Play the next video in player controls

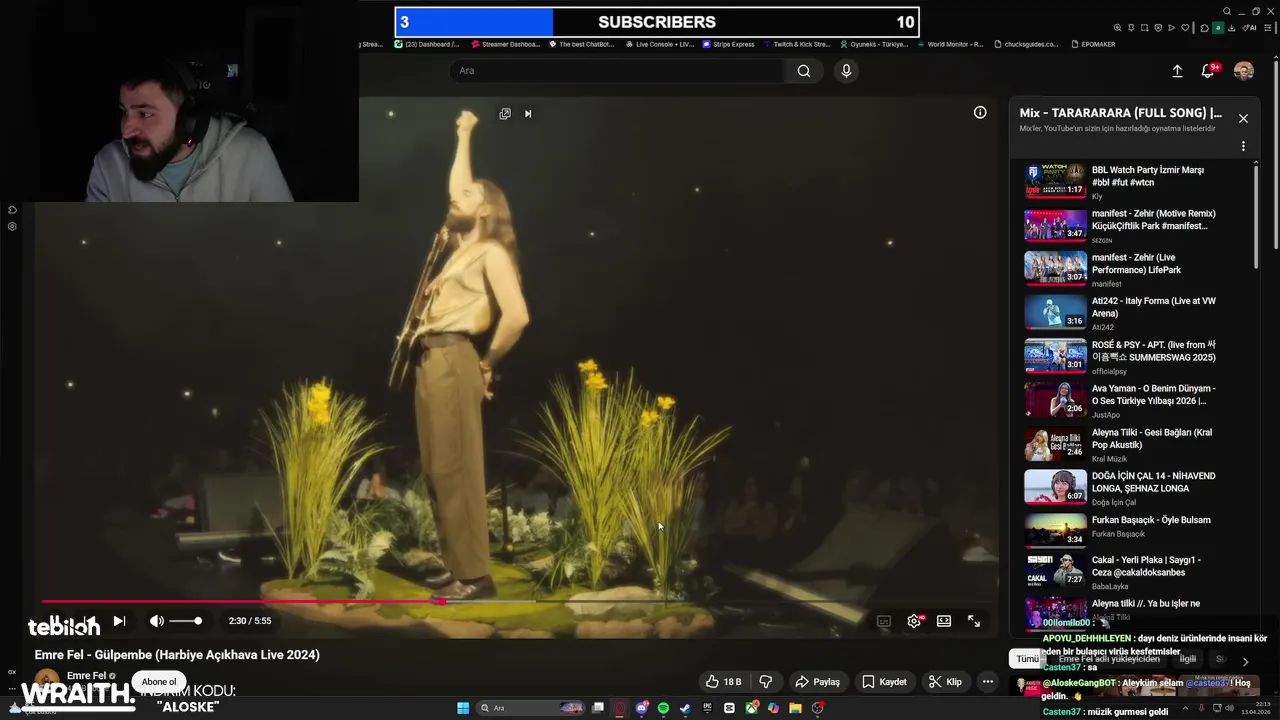tap(119, 621)
